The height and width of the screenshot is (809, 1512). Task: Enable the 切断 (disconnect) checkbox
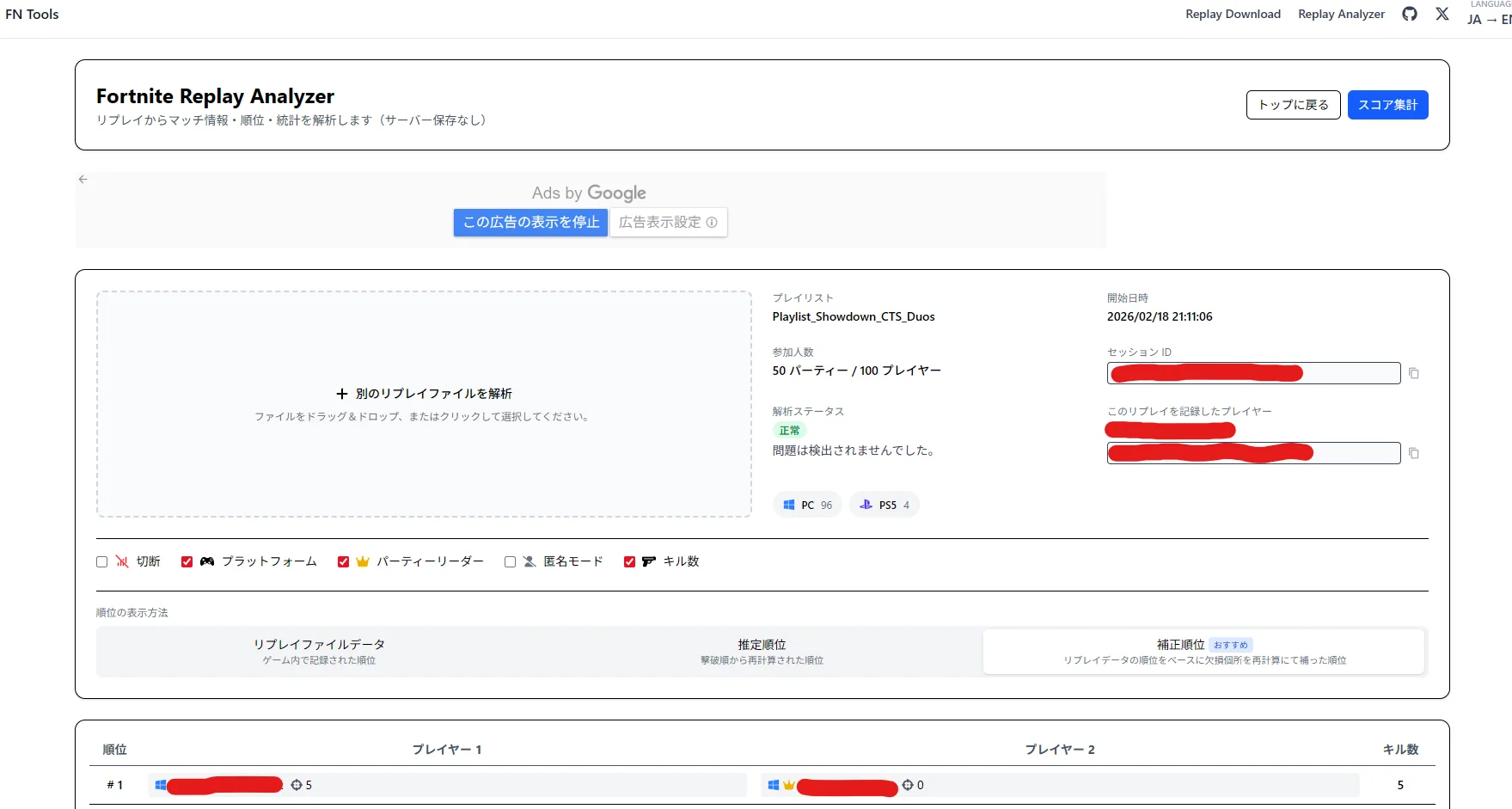pos(102,561)
